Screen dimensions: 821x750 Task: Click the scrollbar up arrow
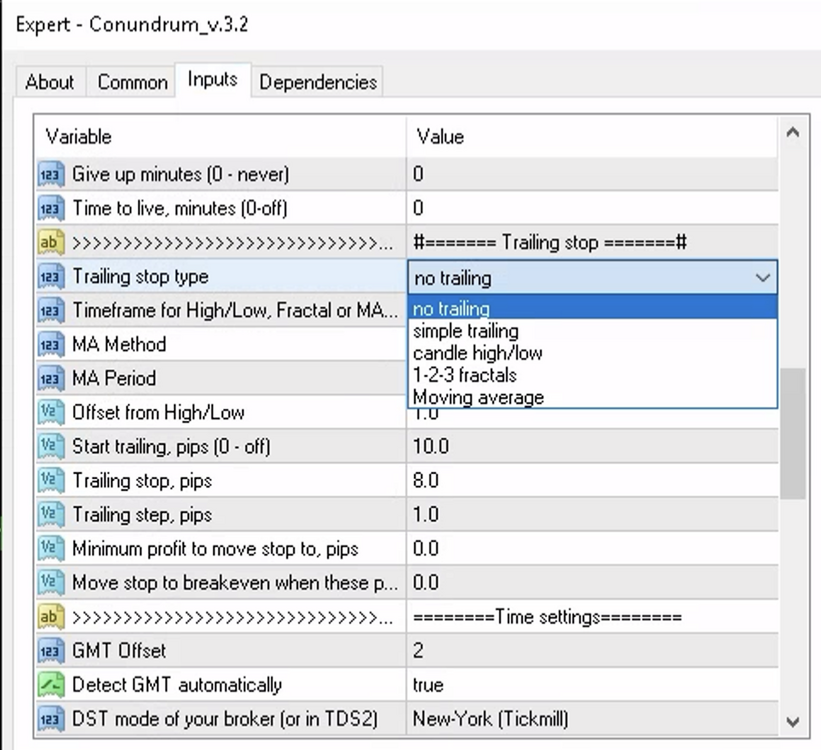pyautogui.click(x=793, y=133)
